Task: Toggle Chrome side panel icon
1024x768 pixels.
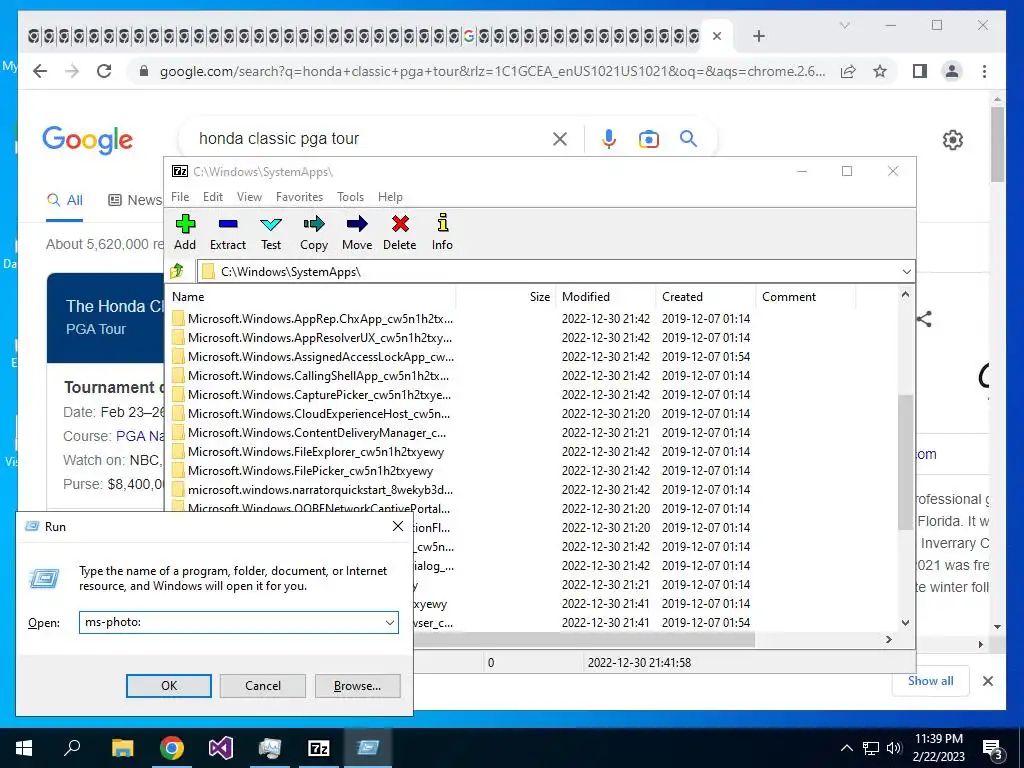Action: click(920, 71)
